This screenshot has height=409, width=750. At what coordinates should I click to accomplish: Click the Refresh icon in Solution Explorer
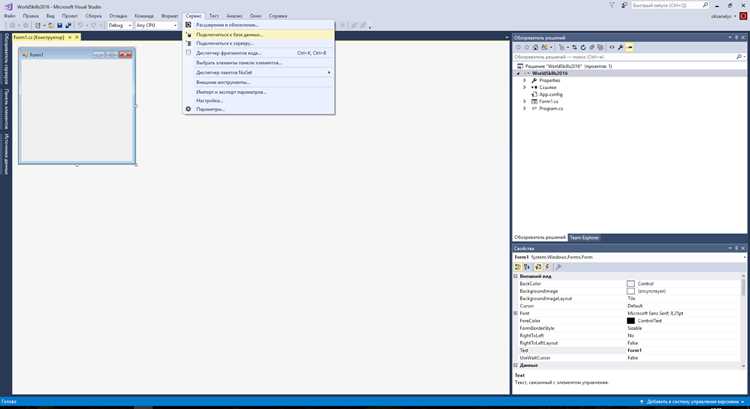[x=583, y=47]
